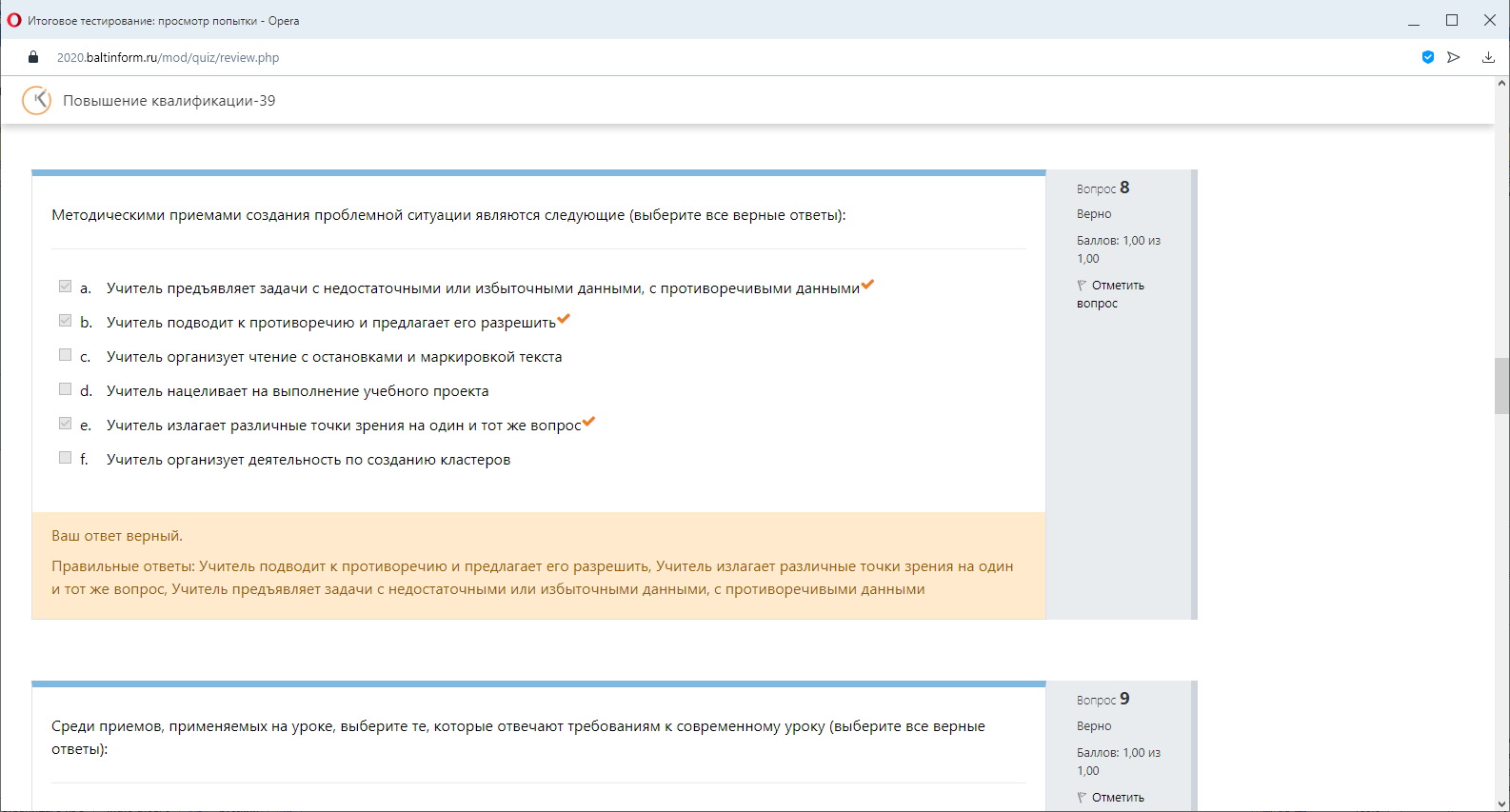Open the Повышение квалификации-39 course link

(x=169, y=101)
